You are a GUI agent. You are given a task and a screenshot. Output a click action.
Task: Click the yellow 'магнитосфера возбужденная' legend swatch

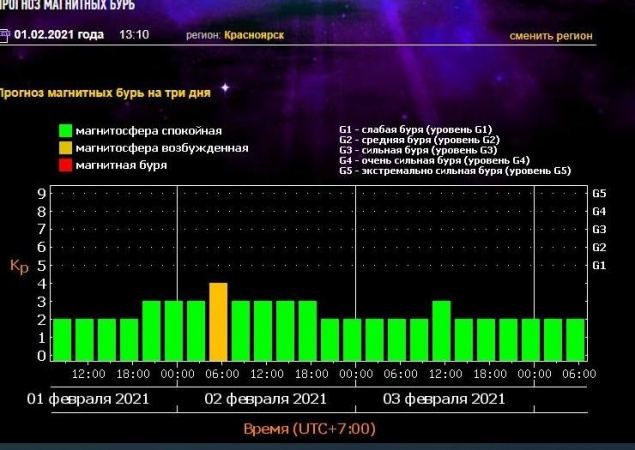(65, 147)
